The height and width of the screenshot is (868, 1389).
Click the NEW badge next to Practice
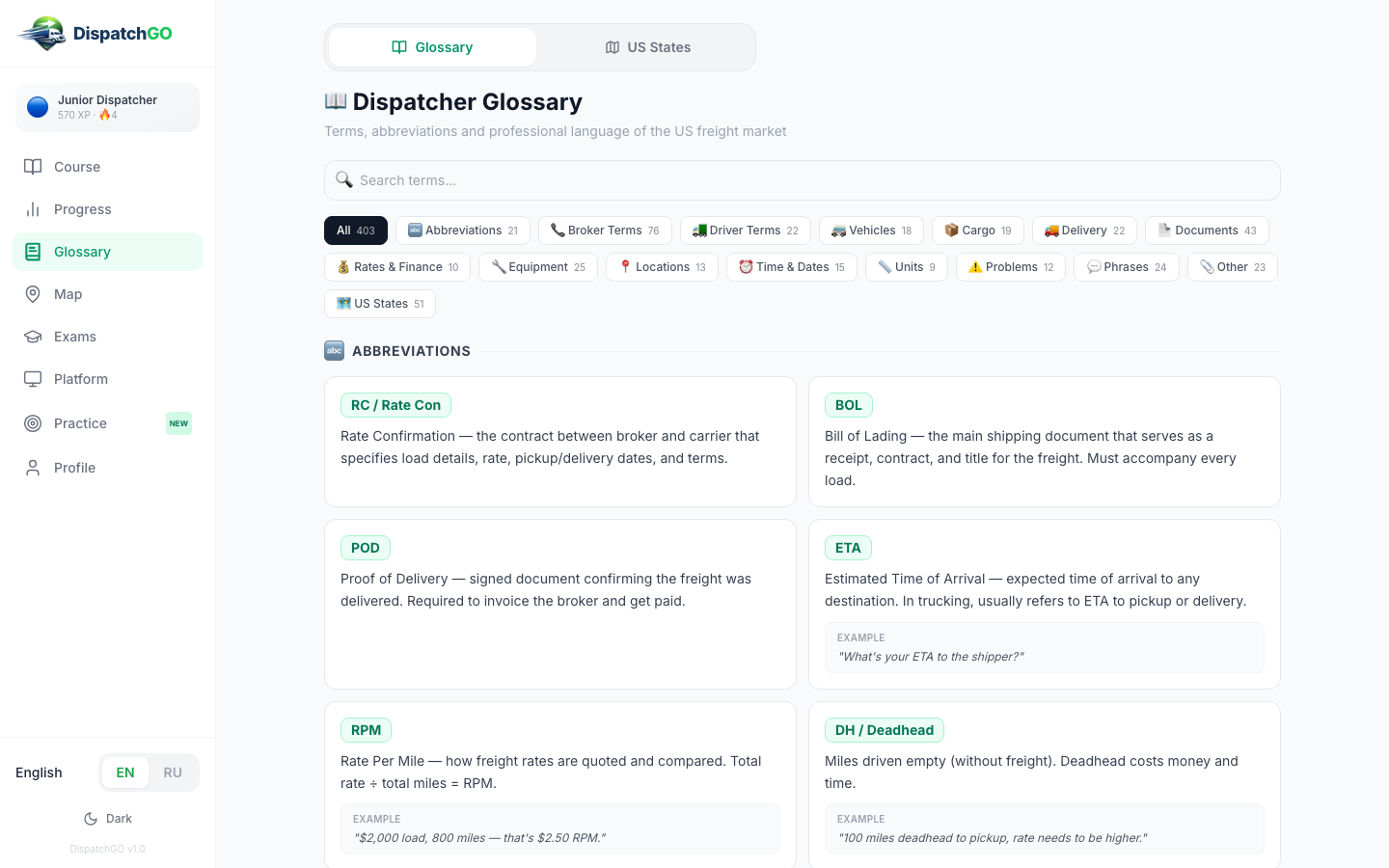click(x=178, y=423)
